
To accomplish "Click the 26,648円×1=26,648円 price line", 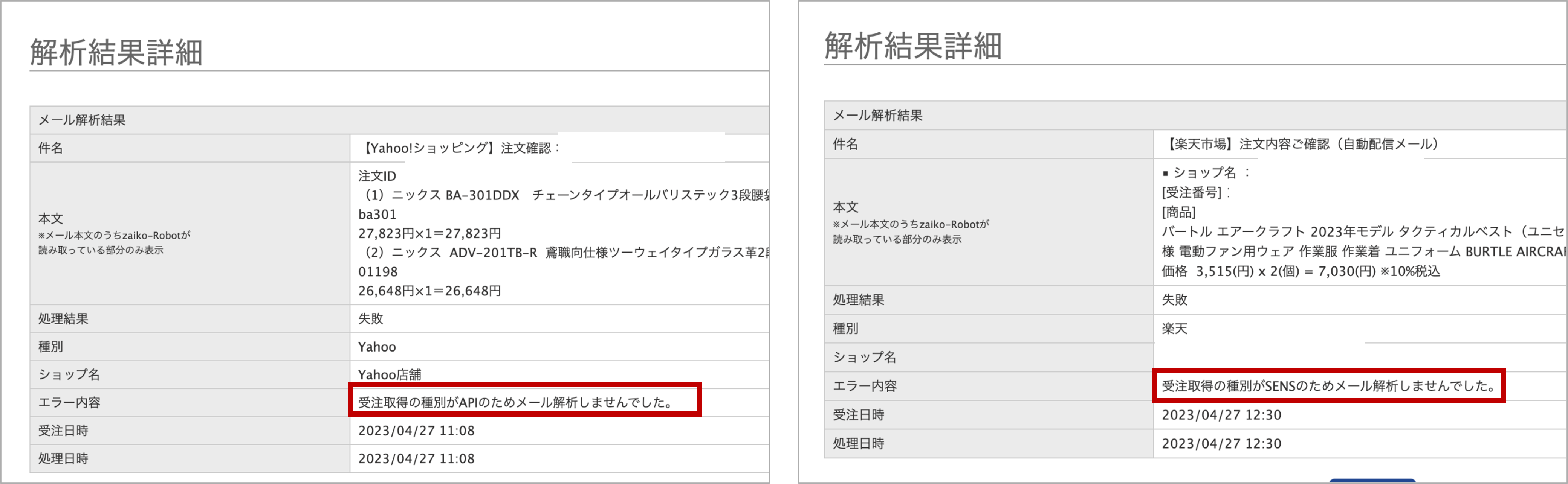I will [x=429, y=291].
